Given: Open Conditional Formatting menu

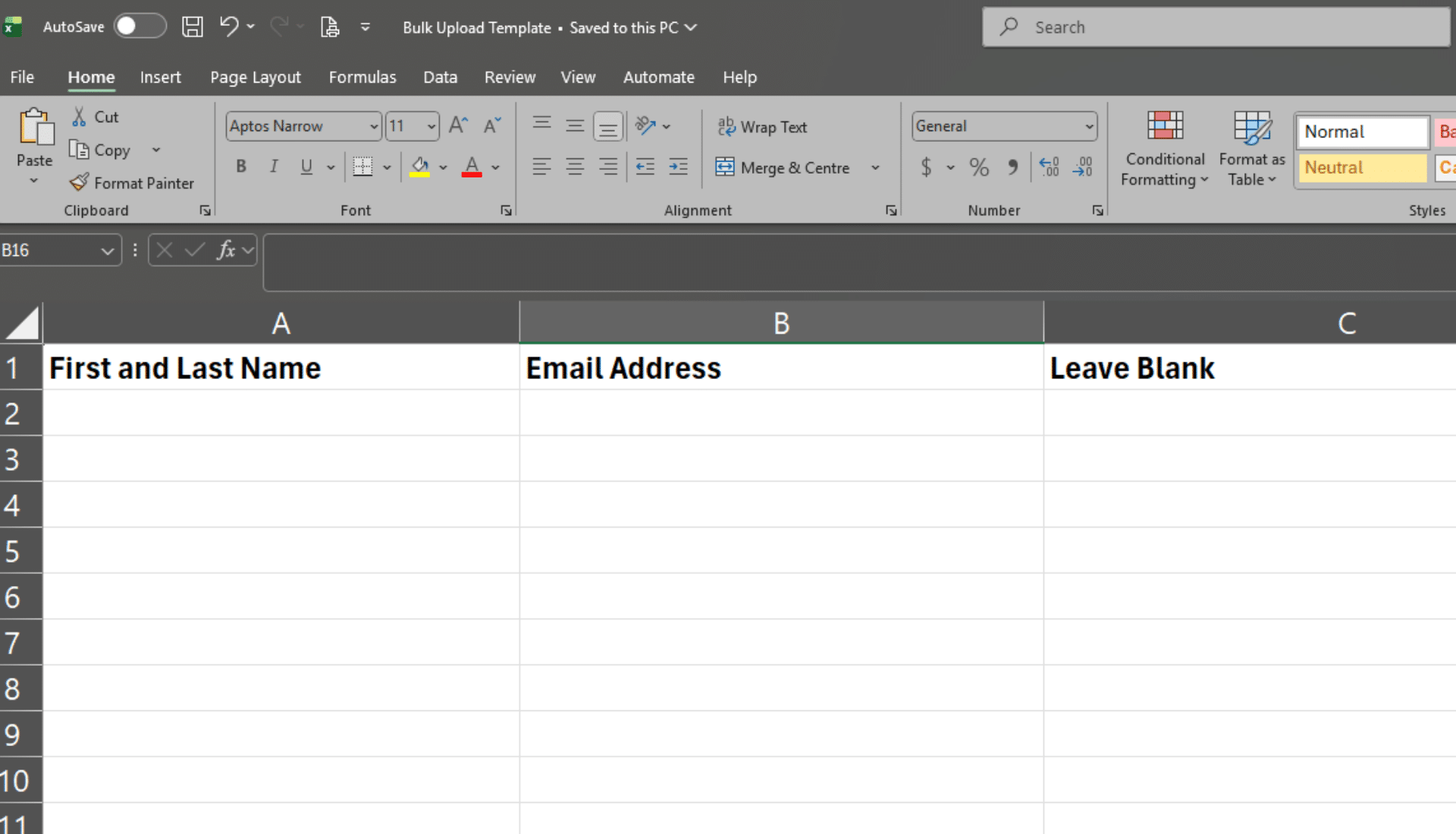Looking at the screenshot, I should tap(1165, 148).
